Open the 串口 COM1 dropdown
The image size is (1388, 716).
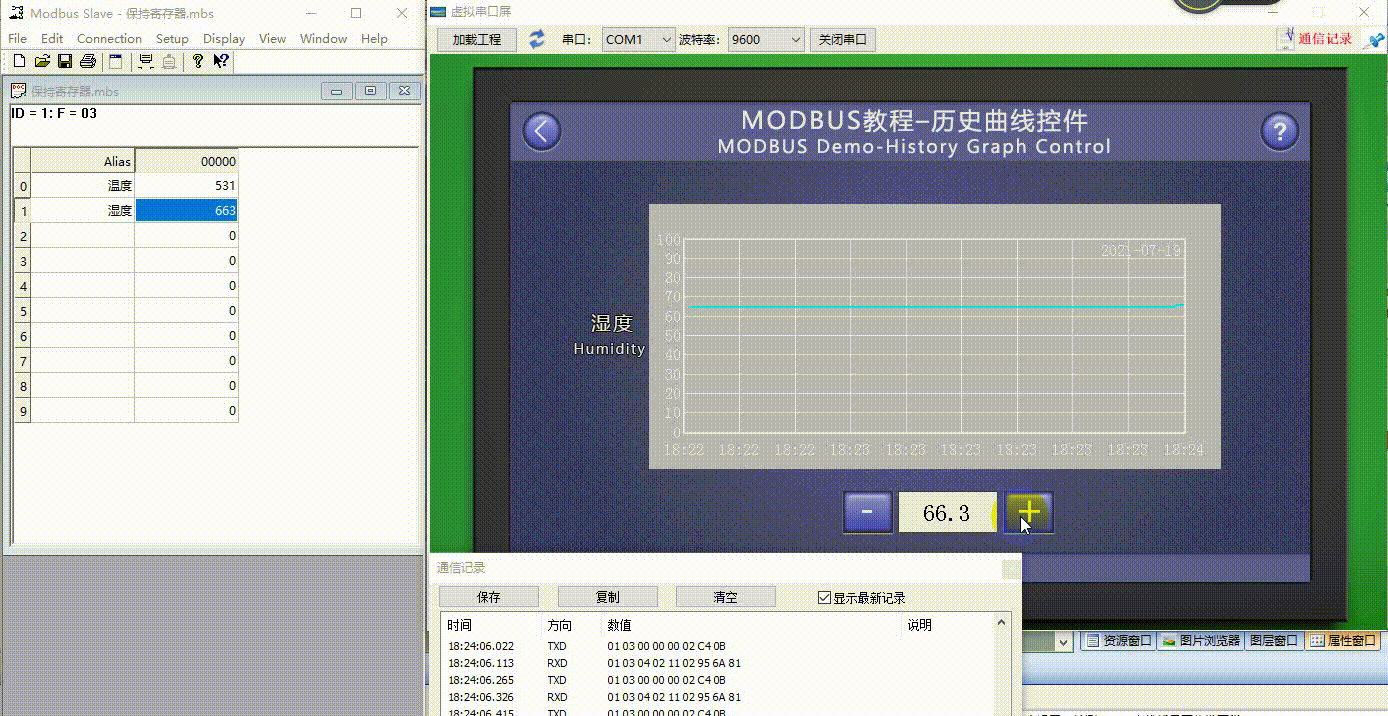(639, 40)
